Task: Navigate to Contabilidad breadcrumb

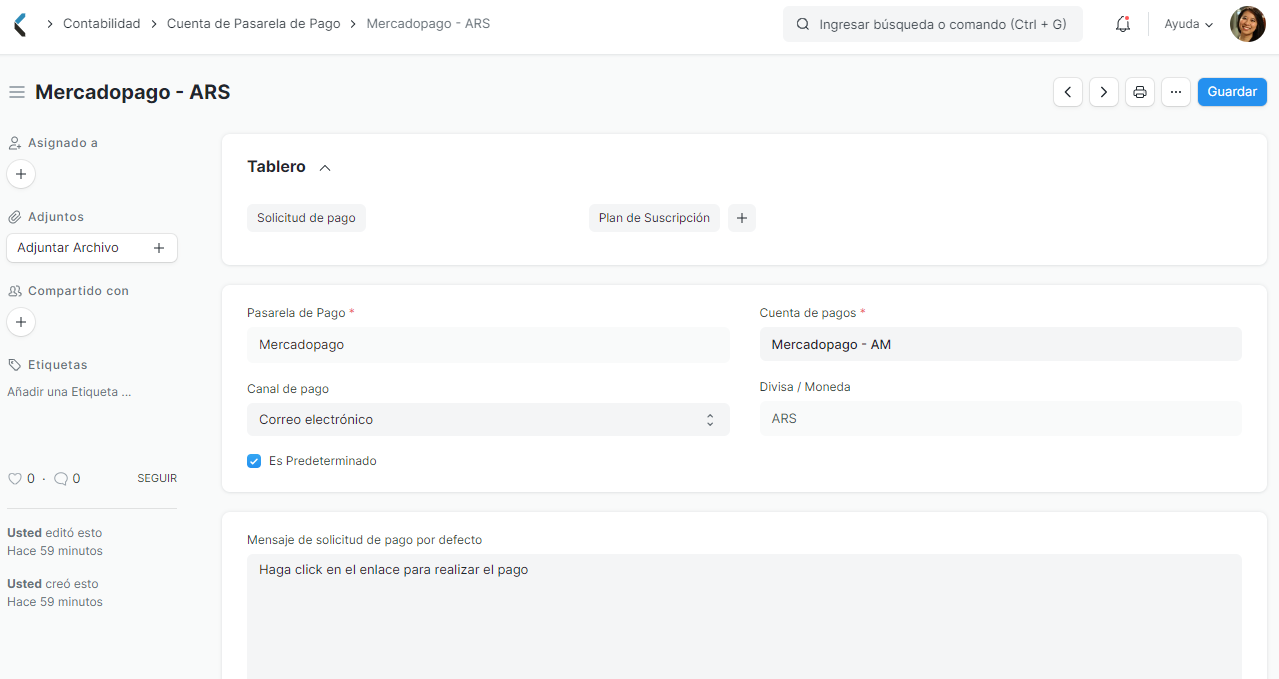Action: tap(102, 23)
